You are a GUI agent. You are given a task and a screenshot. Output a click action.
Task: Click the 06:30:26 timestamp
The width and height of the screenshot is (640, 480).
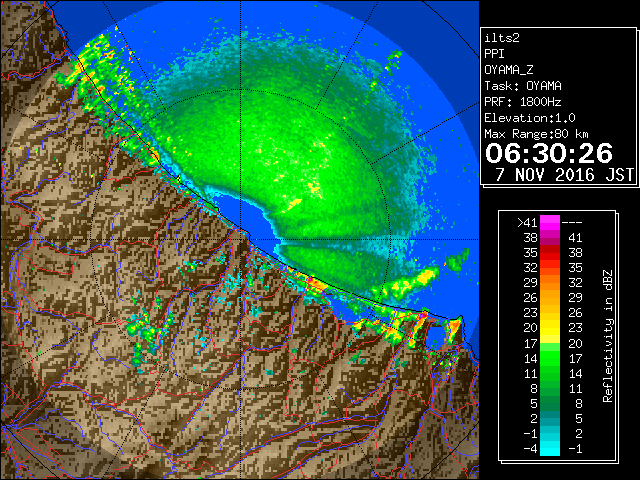click(x=549, y=153)
